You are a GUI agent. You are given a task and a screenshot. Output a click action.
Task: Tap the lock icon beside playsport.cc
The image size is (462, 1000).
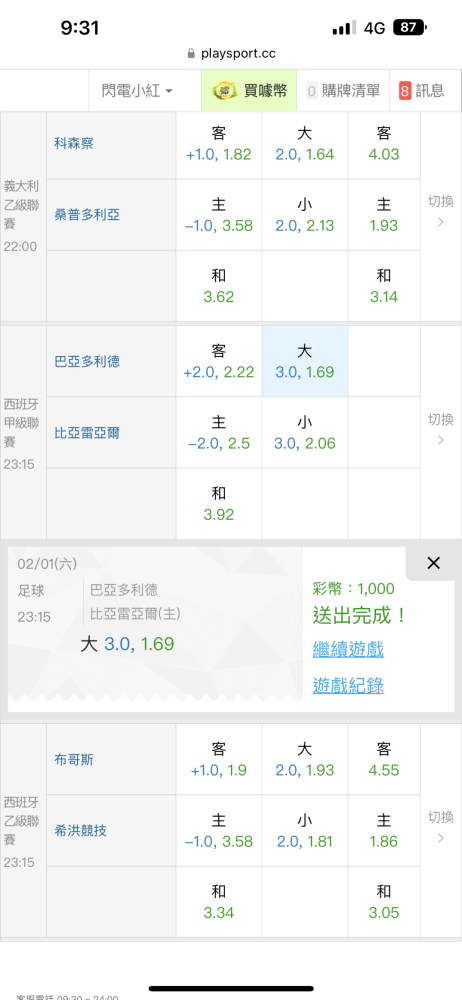(191, 54)
